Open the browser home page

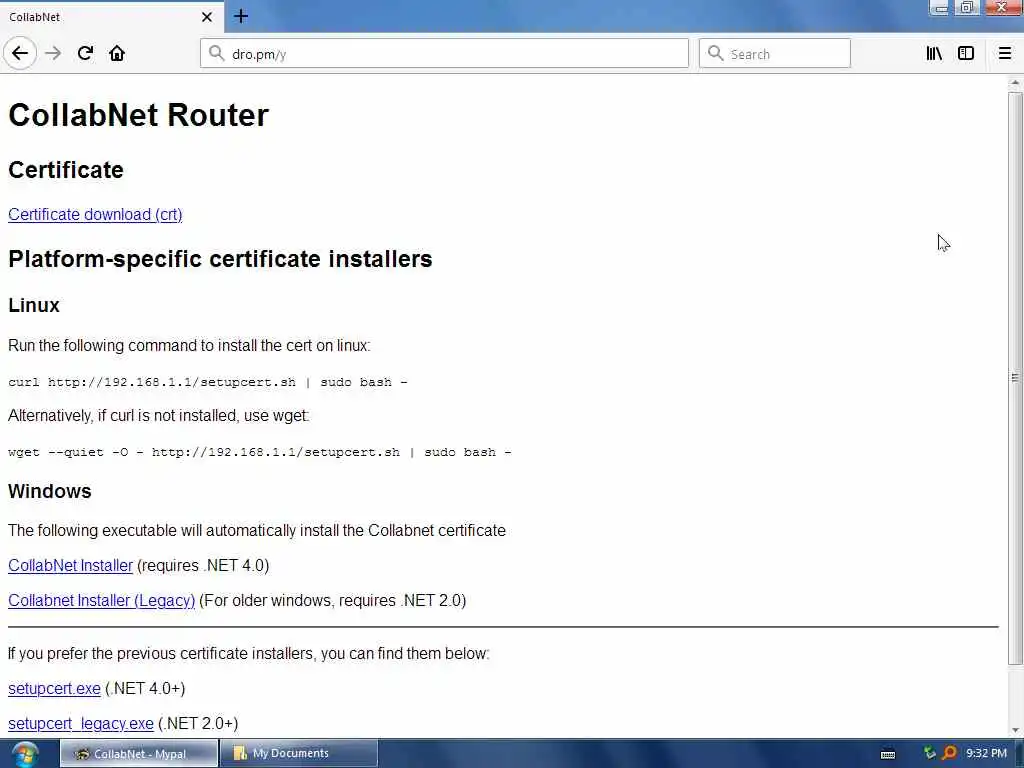[x=117, y=53]
